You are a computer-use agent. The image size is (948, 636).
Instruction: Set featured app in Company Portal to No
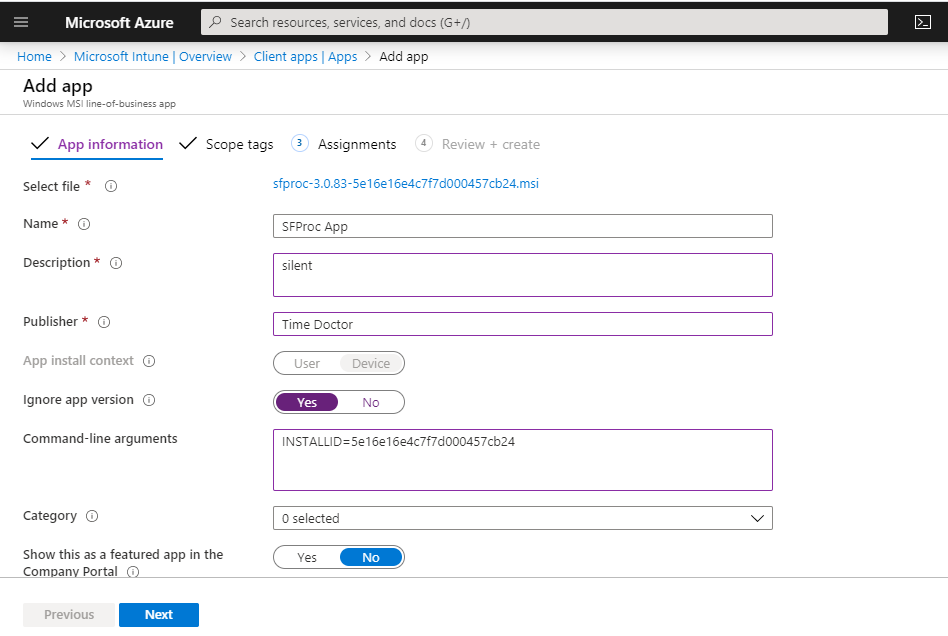(371, 557)
